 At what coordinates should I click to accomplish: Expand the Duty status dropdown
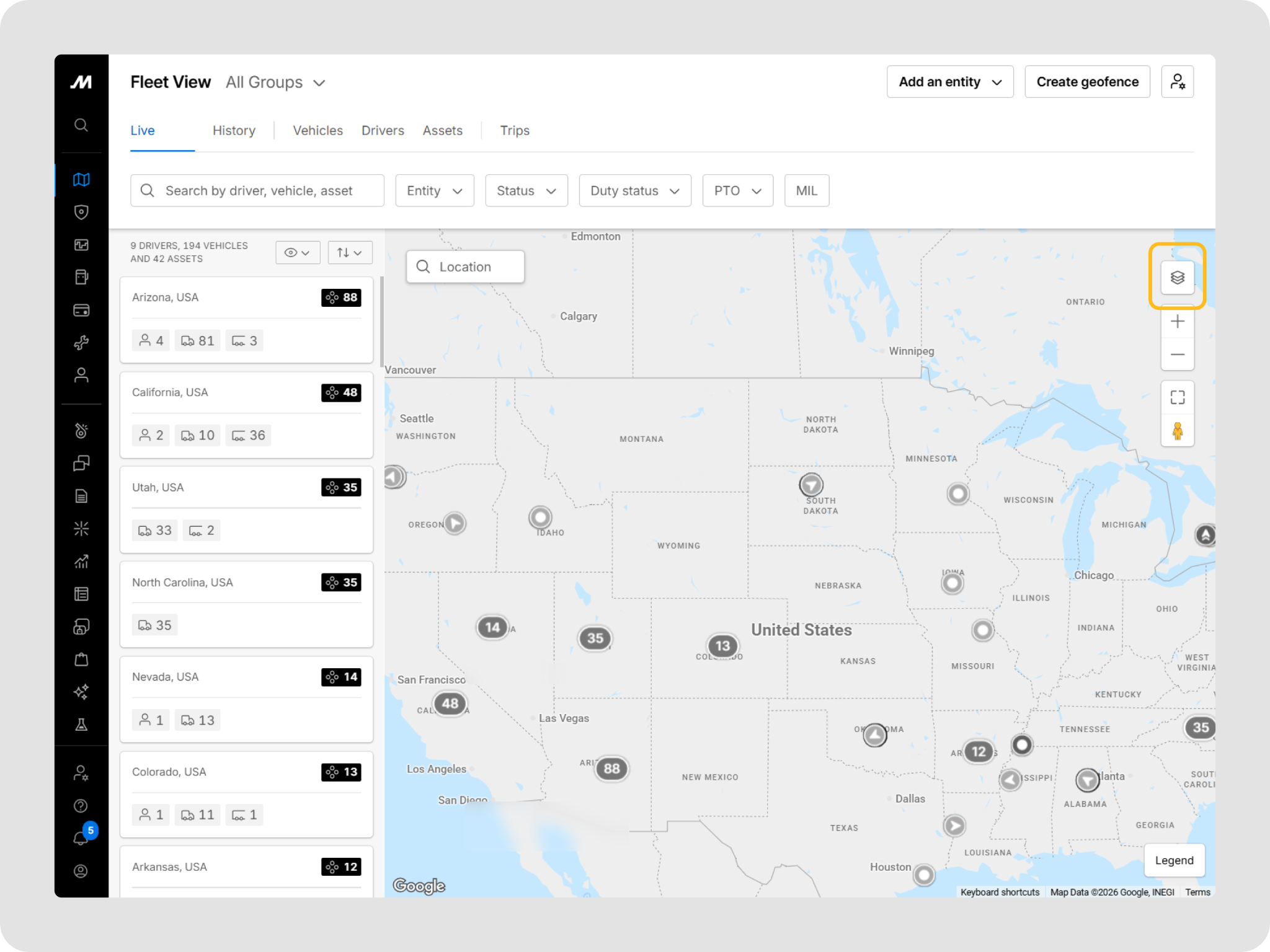(635, 191)
